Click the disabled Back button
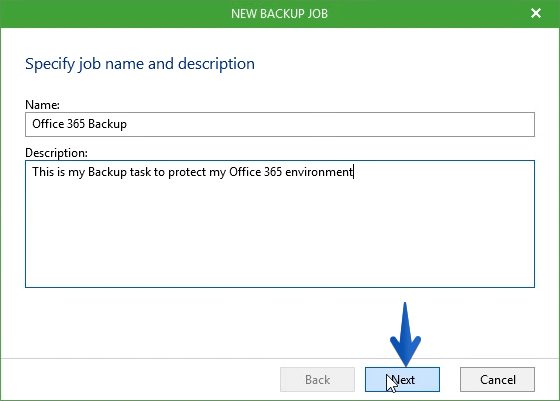This screenshot has height=401, width=560. (x=318, y=379)
